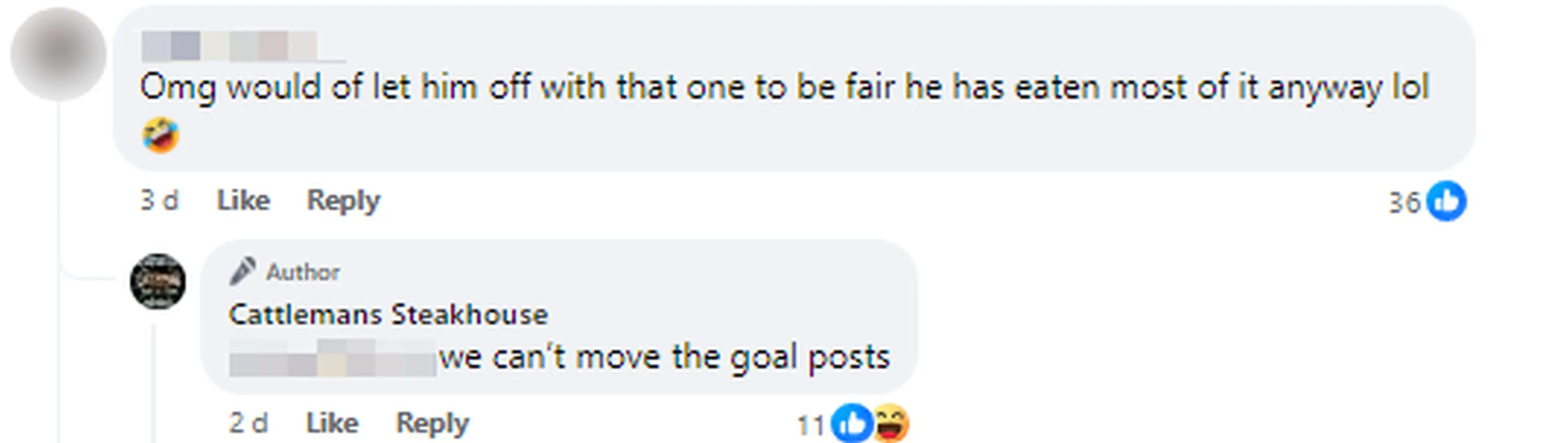View the 11 reactions count on reply
Image resolution: width=1568 pixels, height=443 pixels.
click(x=811, y=425)
